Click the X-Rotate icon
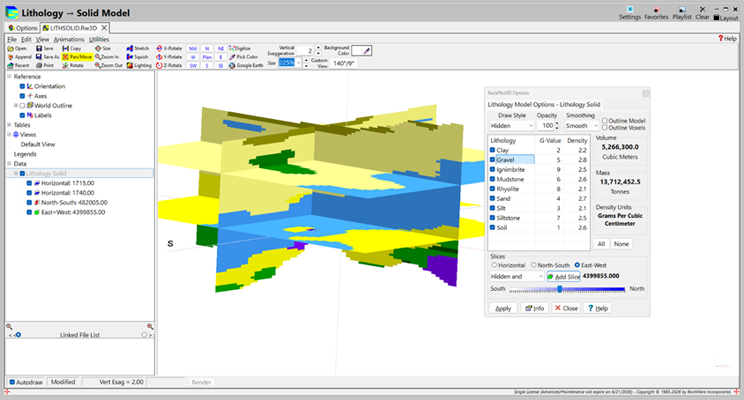 click(169, 48)
